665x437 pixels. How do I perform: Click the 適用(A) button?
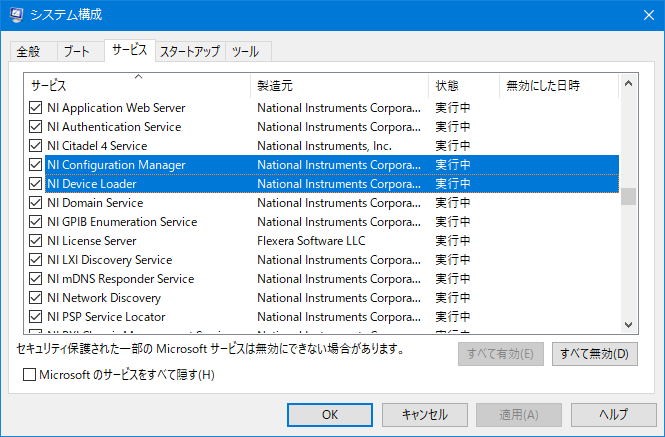tap(519, 415)
